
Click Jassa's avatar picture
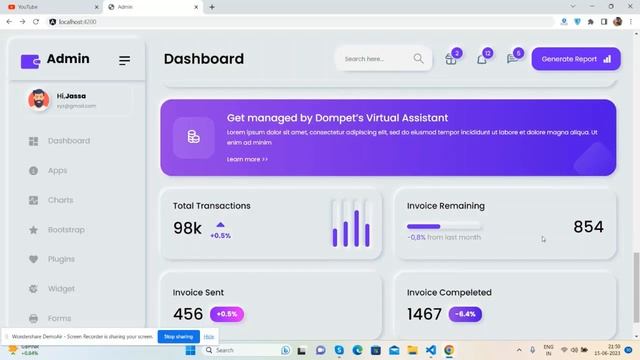(39, 100)
